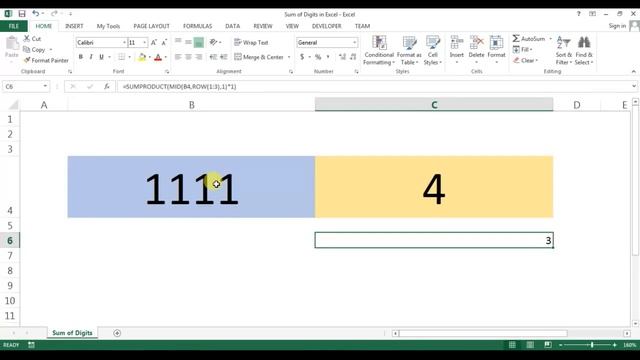Decrease font size with smaller A icon
The width and height of the screenshot is (640, 360).
[164, 42]
